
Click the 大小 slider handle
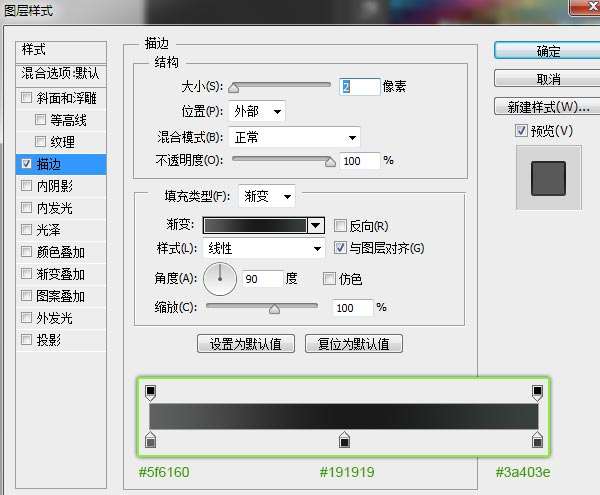(x=233, y=88)
